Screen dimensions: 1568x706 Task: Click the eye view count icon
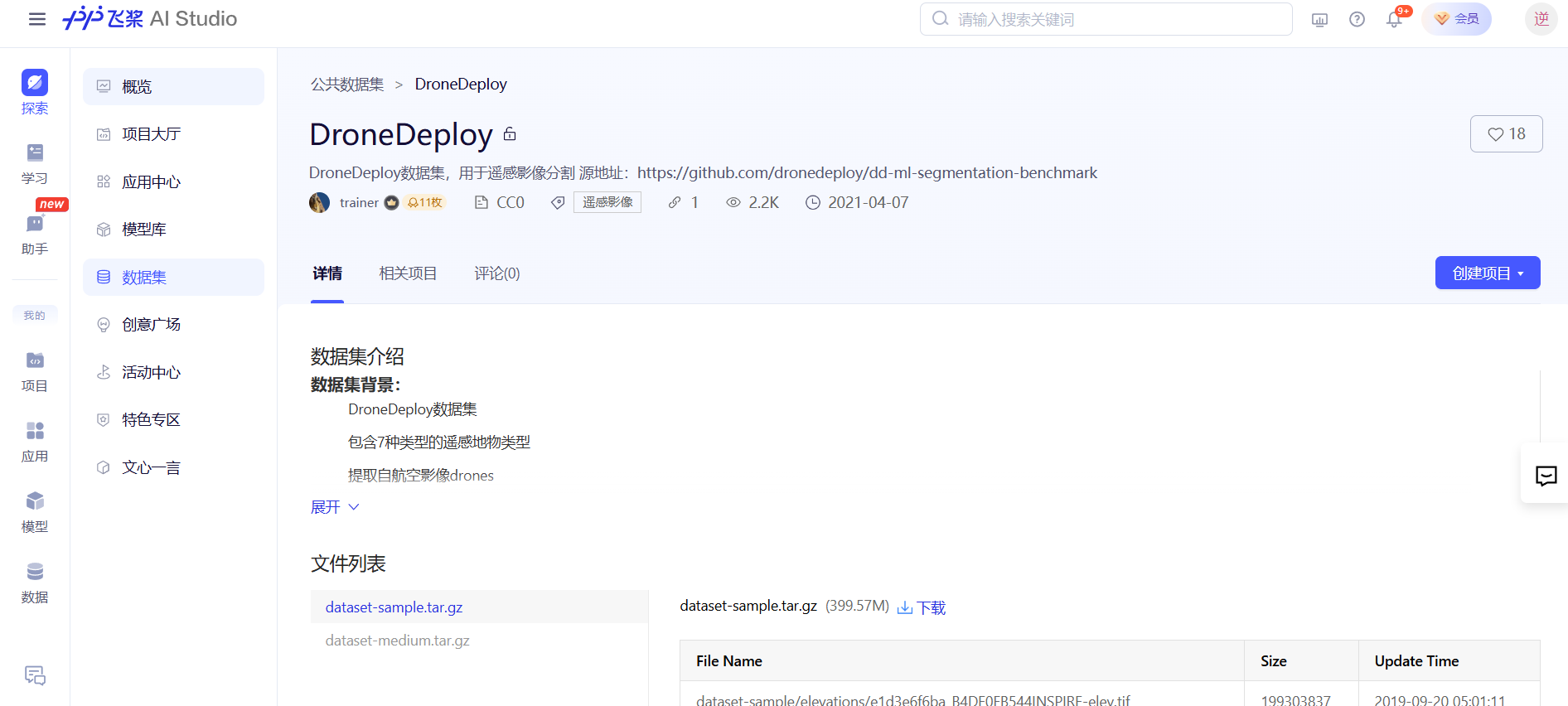click(733, 202)
